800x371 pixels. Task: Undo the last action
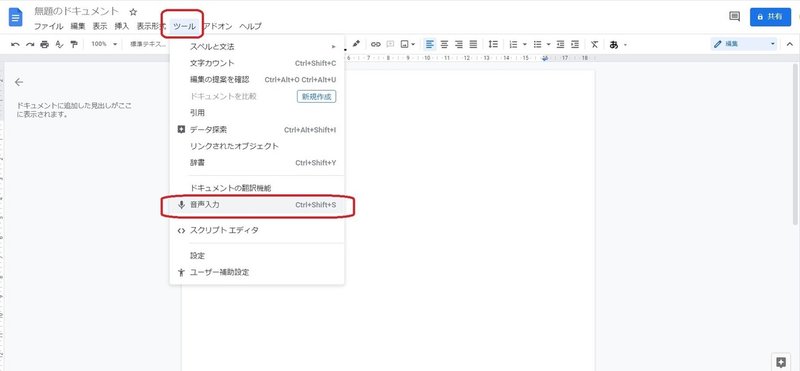(15, 44)
